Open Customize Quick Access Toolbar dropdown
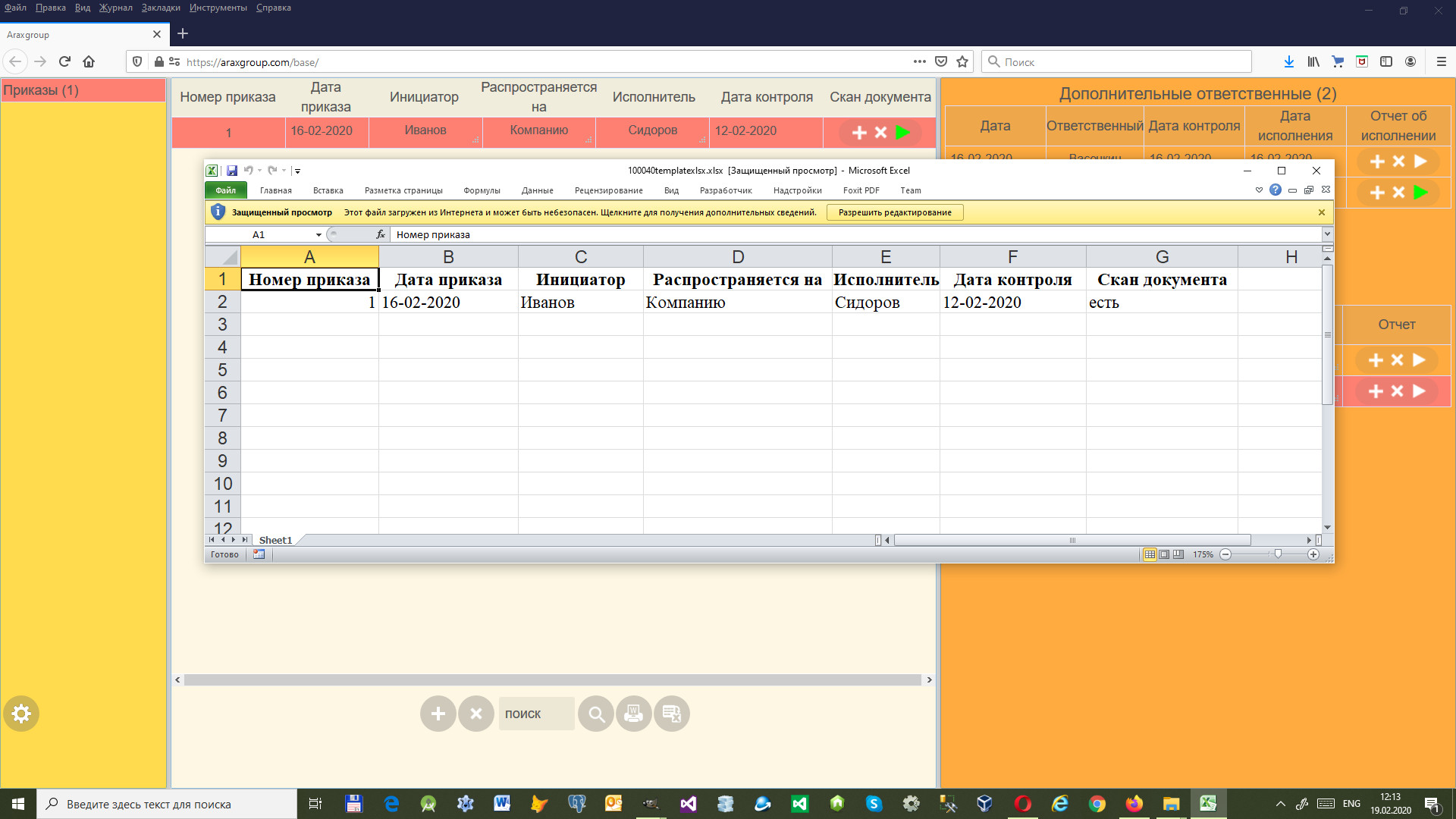The image size is (1456, 819). [x=297, y=171]
